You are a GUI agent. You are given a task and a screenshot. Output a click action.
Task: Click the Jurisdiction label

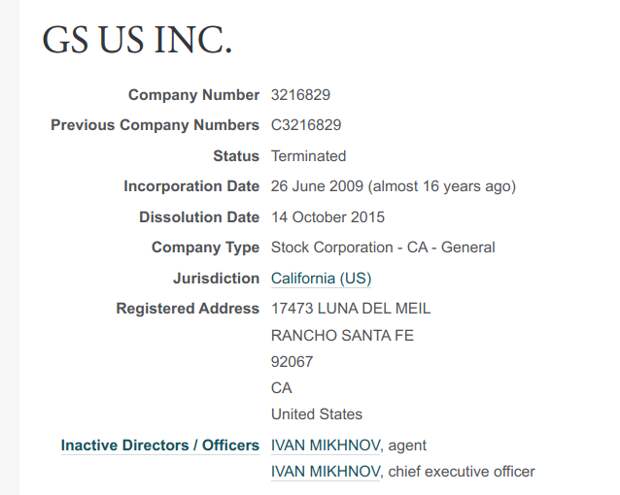click(x=216, y=278)
